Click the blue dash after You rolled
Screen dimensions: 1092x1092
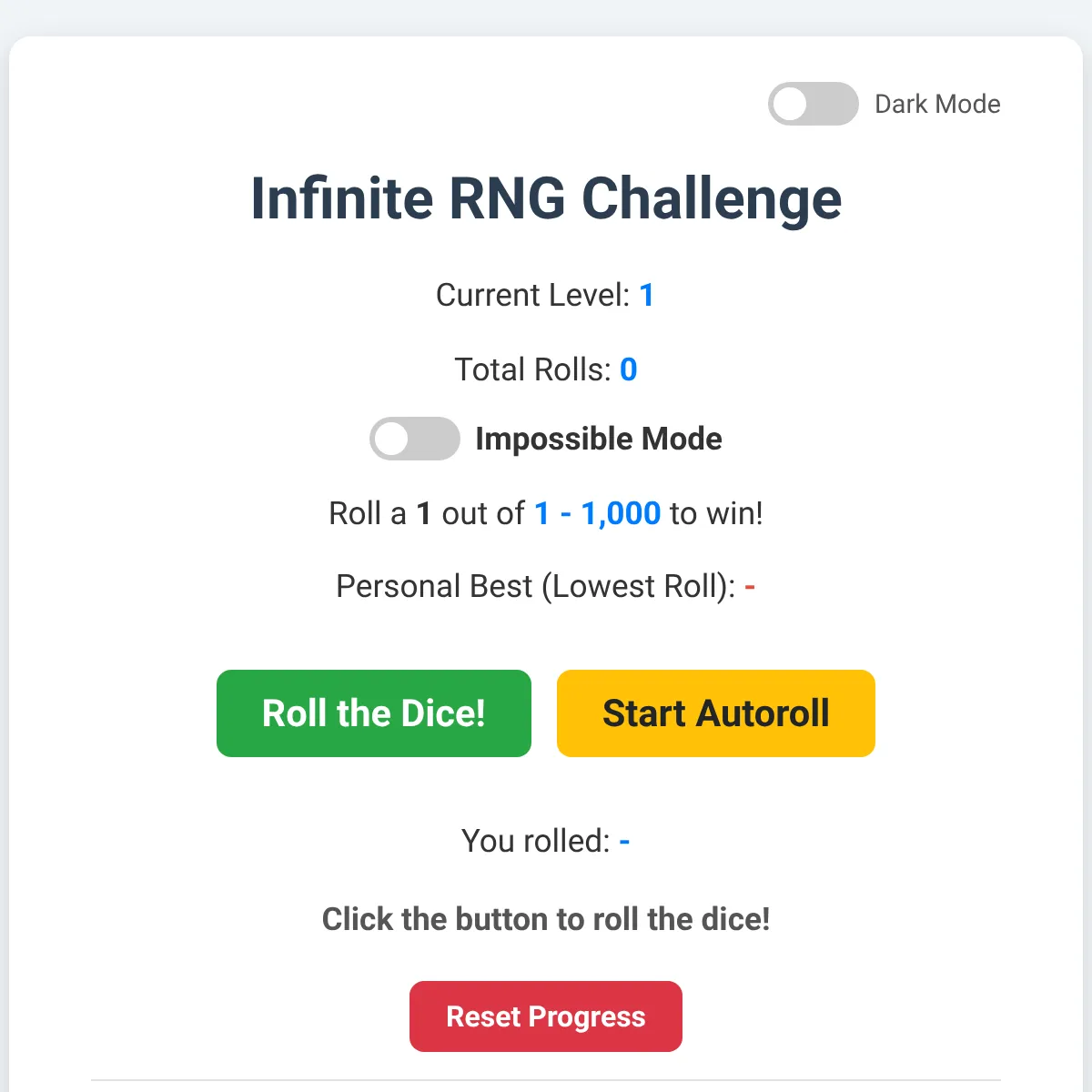click(625, 842)
